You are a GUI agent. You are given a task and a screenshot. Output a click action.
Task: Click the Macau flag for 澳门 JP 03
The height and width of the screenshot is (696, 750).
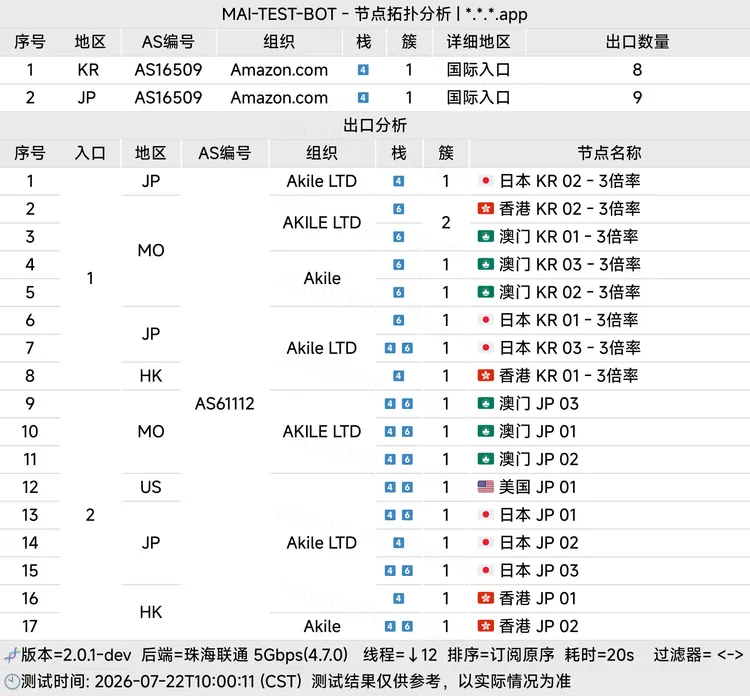click(x=485, y=404)
